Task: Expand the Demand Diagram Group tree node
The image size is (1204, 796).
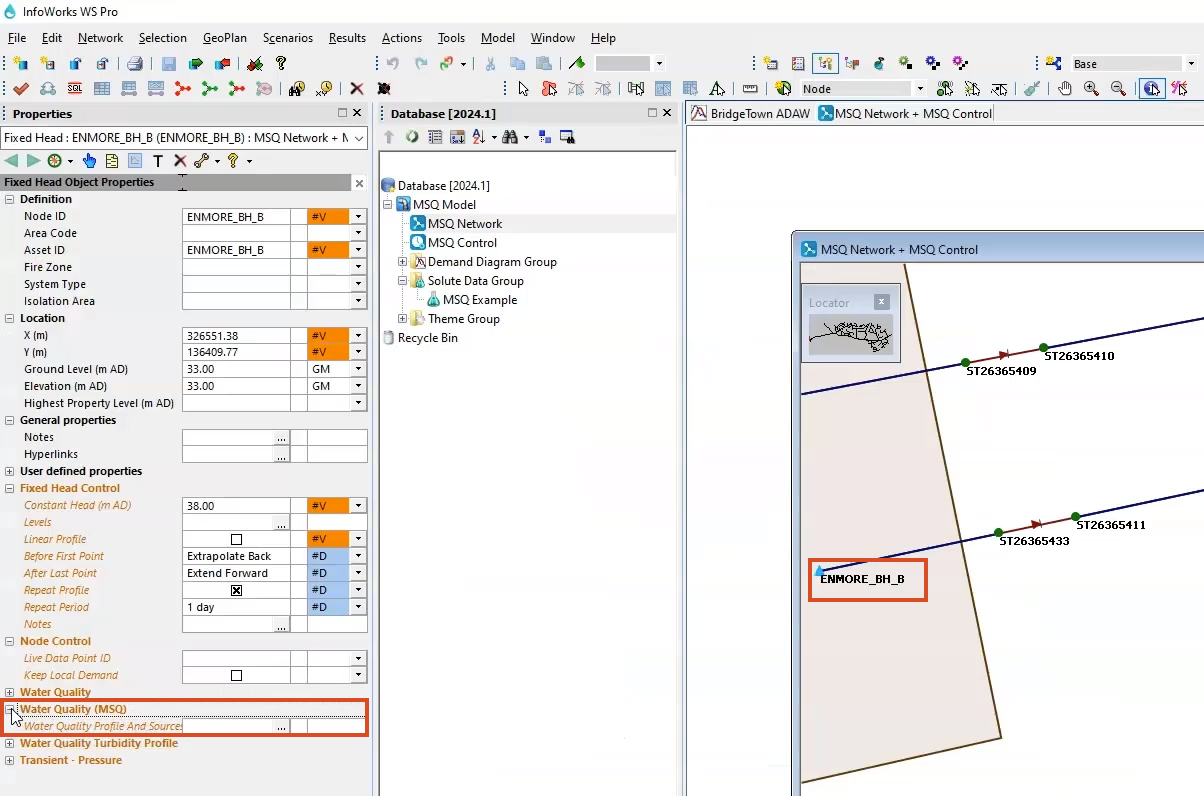Action: click(x=403, y=262)
